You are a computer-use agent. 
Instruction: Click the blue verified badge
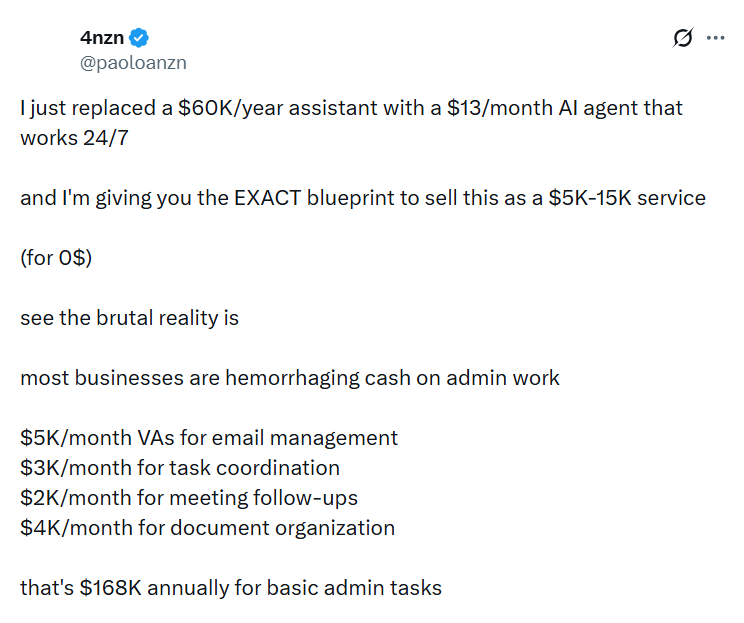(x=140, y=39)
